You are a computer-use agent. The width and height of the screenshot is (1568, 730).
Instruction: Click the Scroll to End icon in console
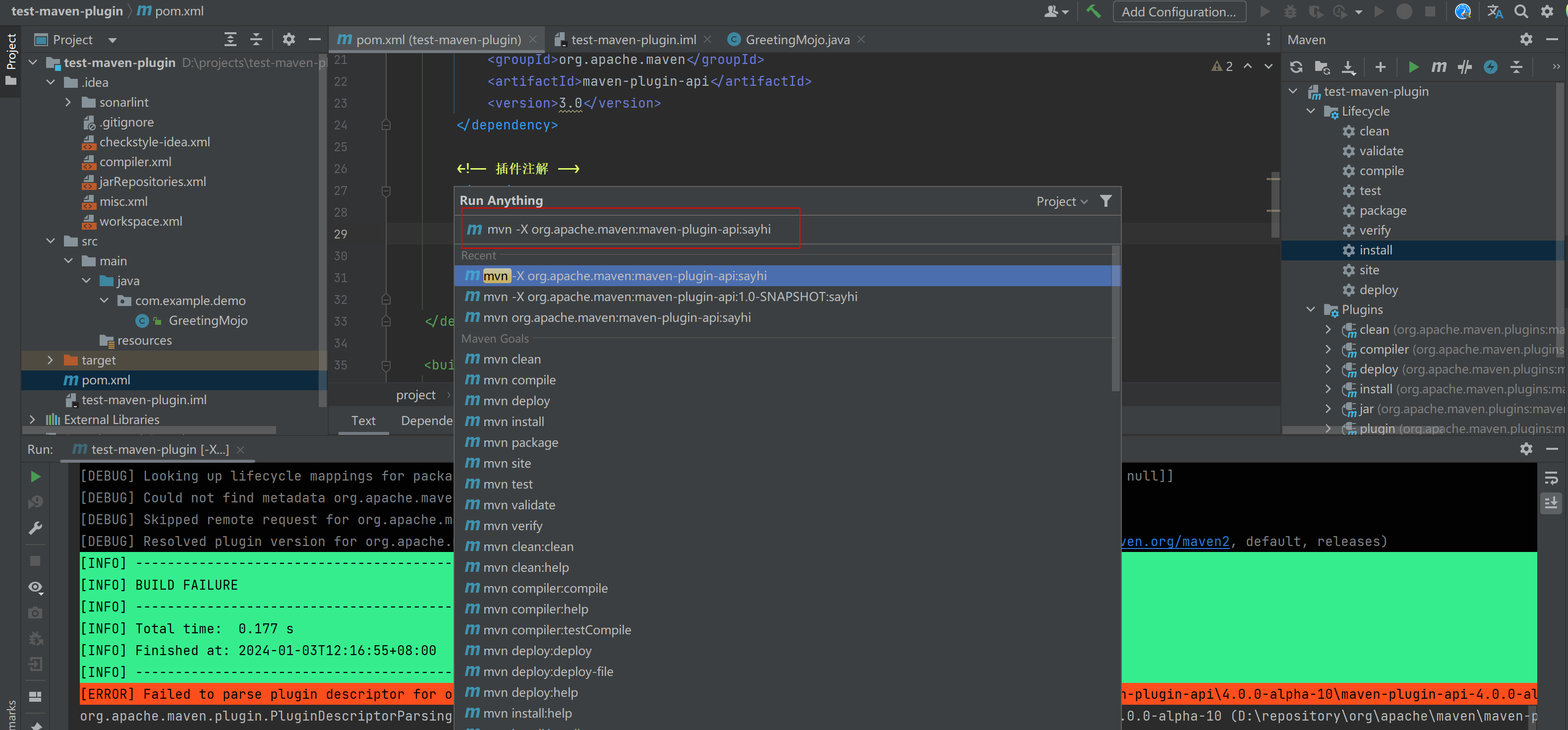pyautogui.click(x=1551, y=503)
